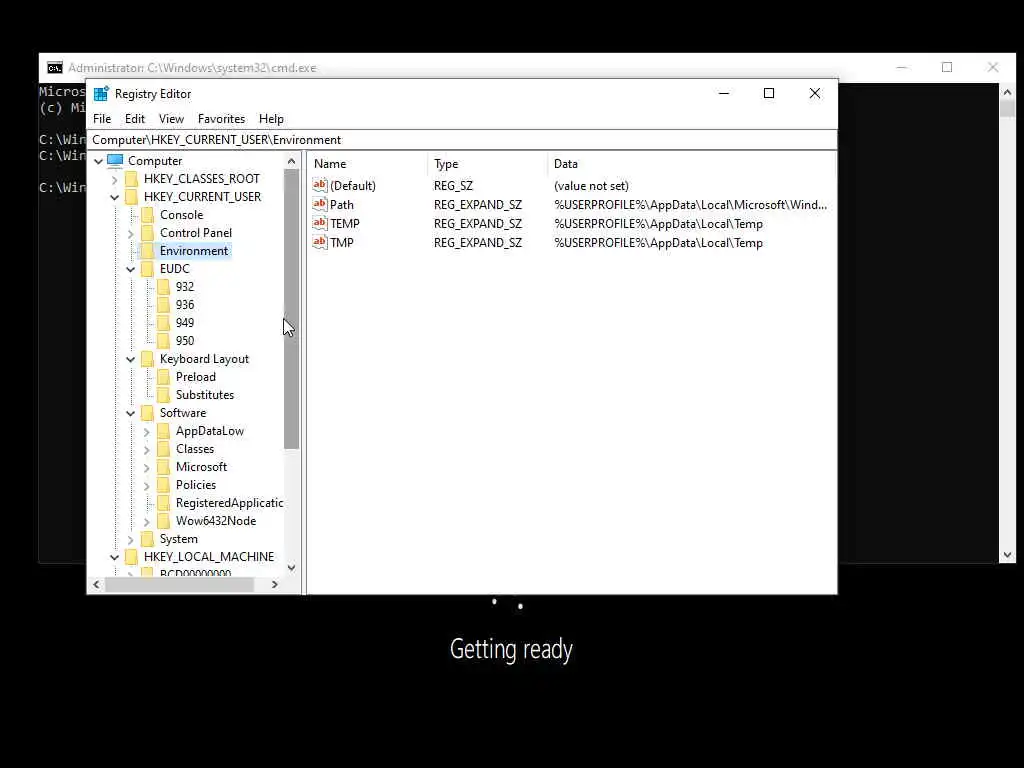Expand the System key
This screenshot has width=1024, height=768.
coord(131,539)
